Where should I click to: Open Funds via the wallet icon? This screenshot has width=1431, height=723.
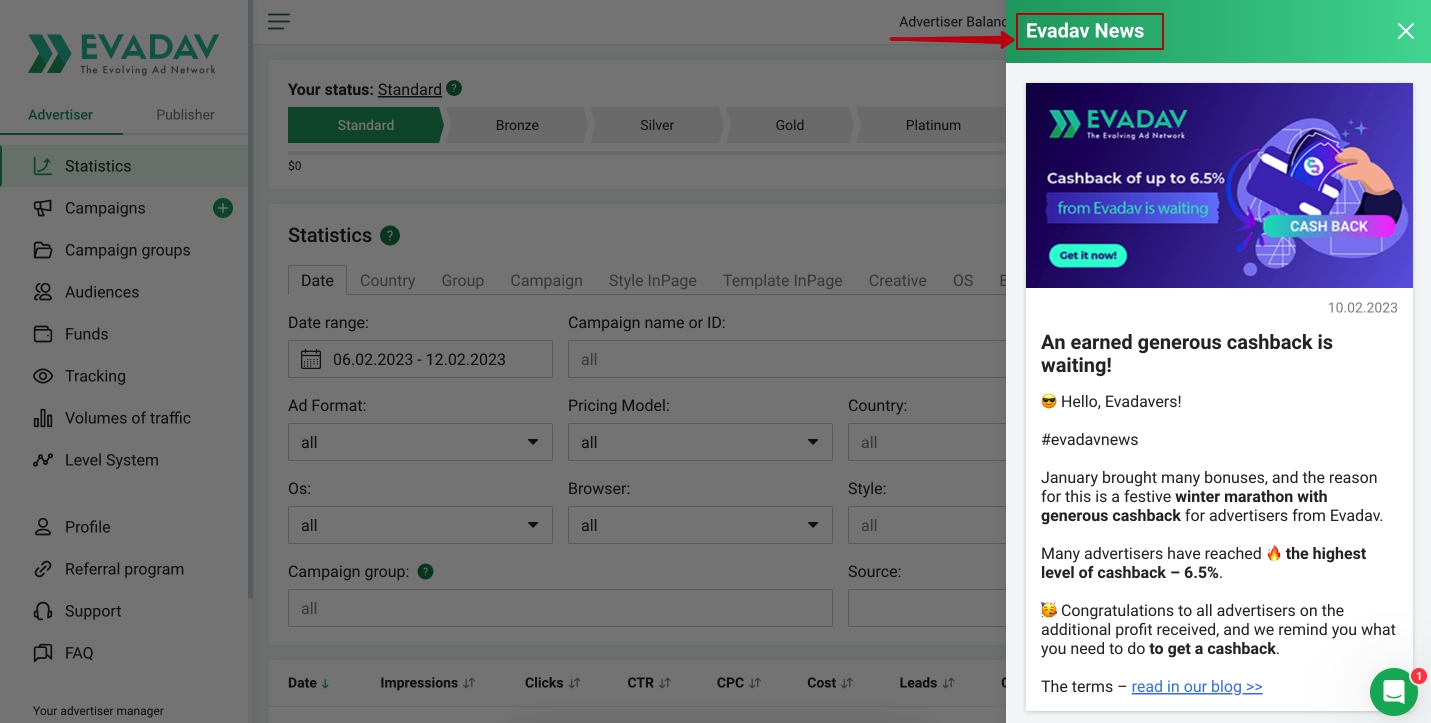(43, 334)
